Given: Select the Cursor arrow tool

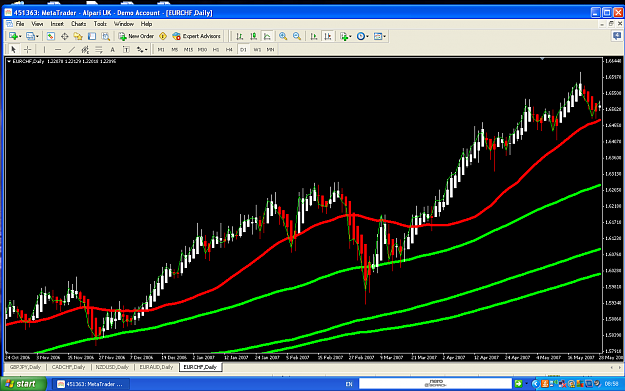Looking at the screenshot, I should pos(13,49).
